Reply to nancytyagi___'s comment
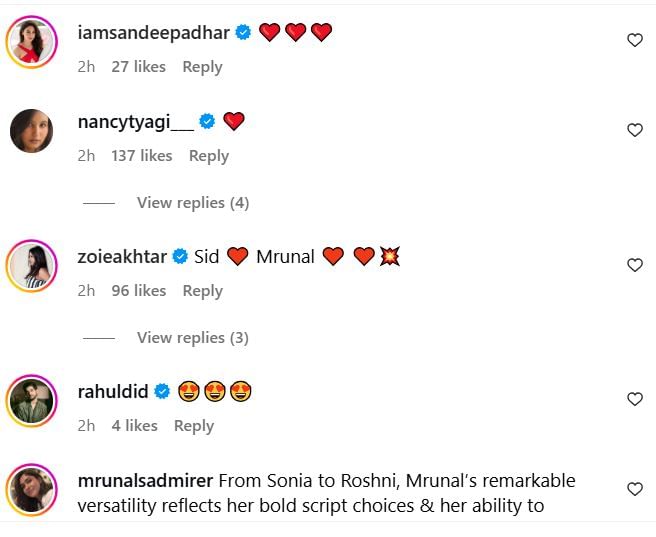 209,156
